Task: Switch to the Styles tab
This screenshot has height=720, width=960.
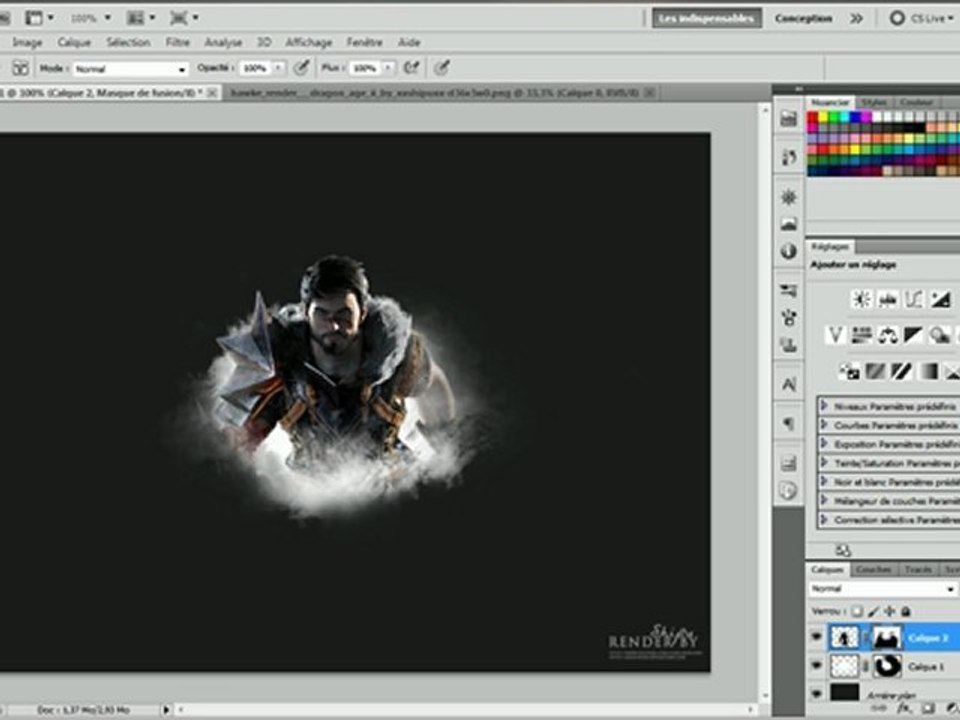Action: pyautogui.click(x=874, y=102)
